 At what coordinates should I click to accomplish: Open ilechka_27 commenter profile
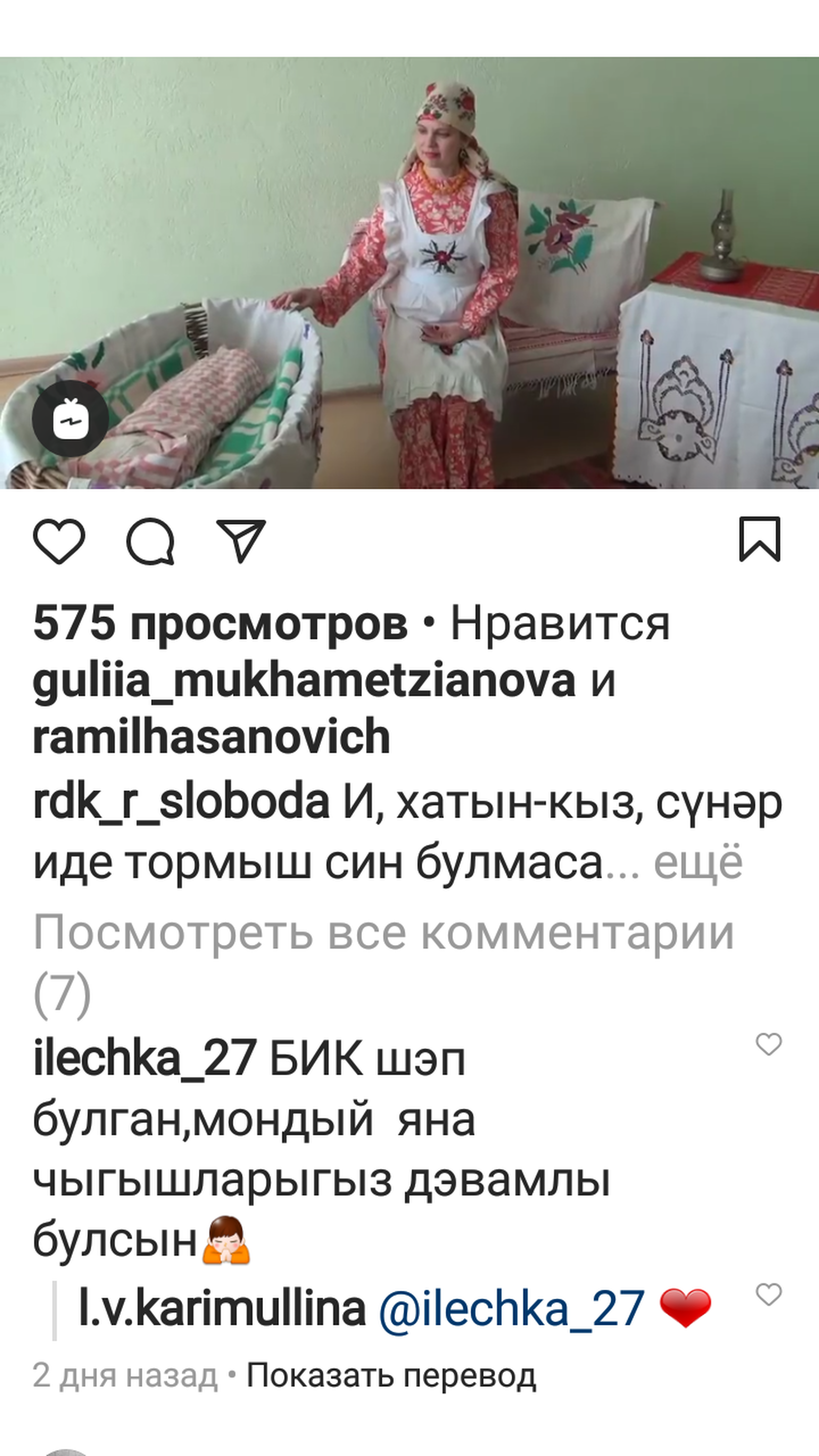point(145,1059)
